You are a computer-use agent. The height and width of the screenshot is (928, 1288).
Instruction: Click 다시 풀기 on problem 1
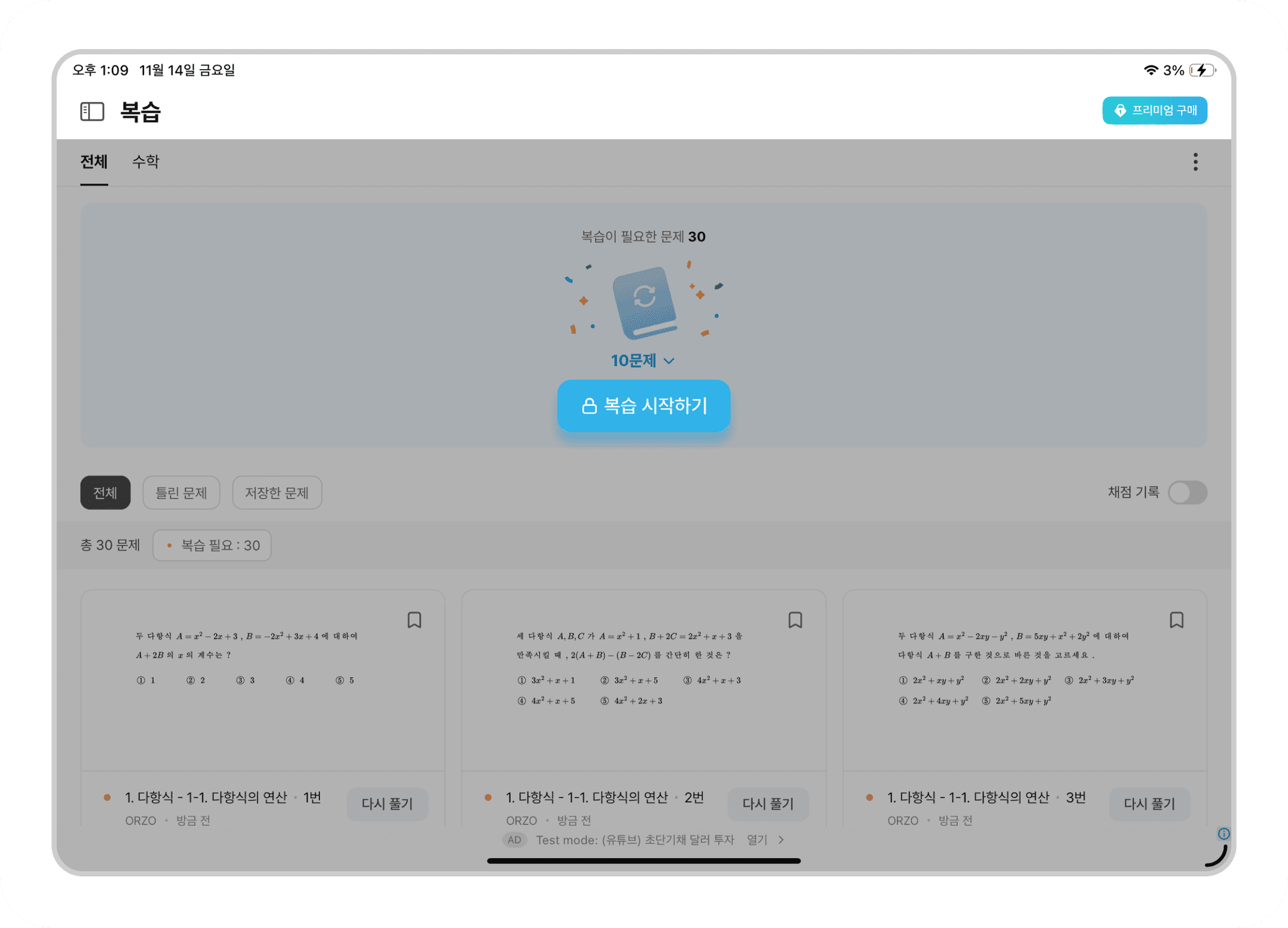pos(387,803)
